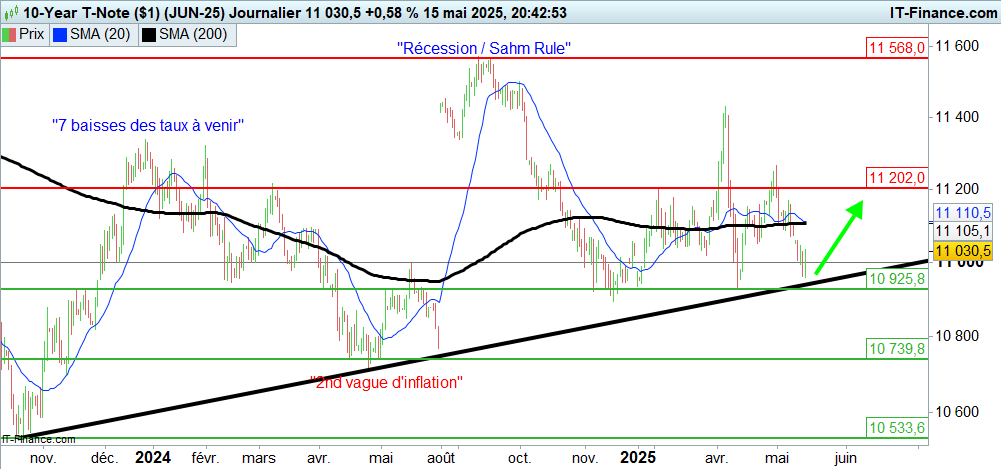Click the IT-Finance.com link at top right
Image resolution: width=1001 pixels, height=469 pixels.
coord(927,12)
